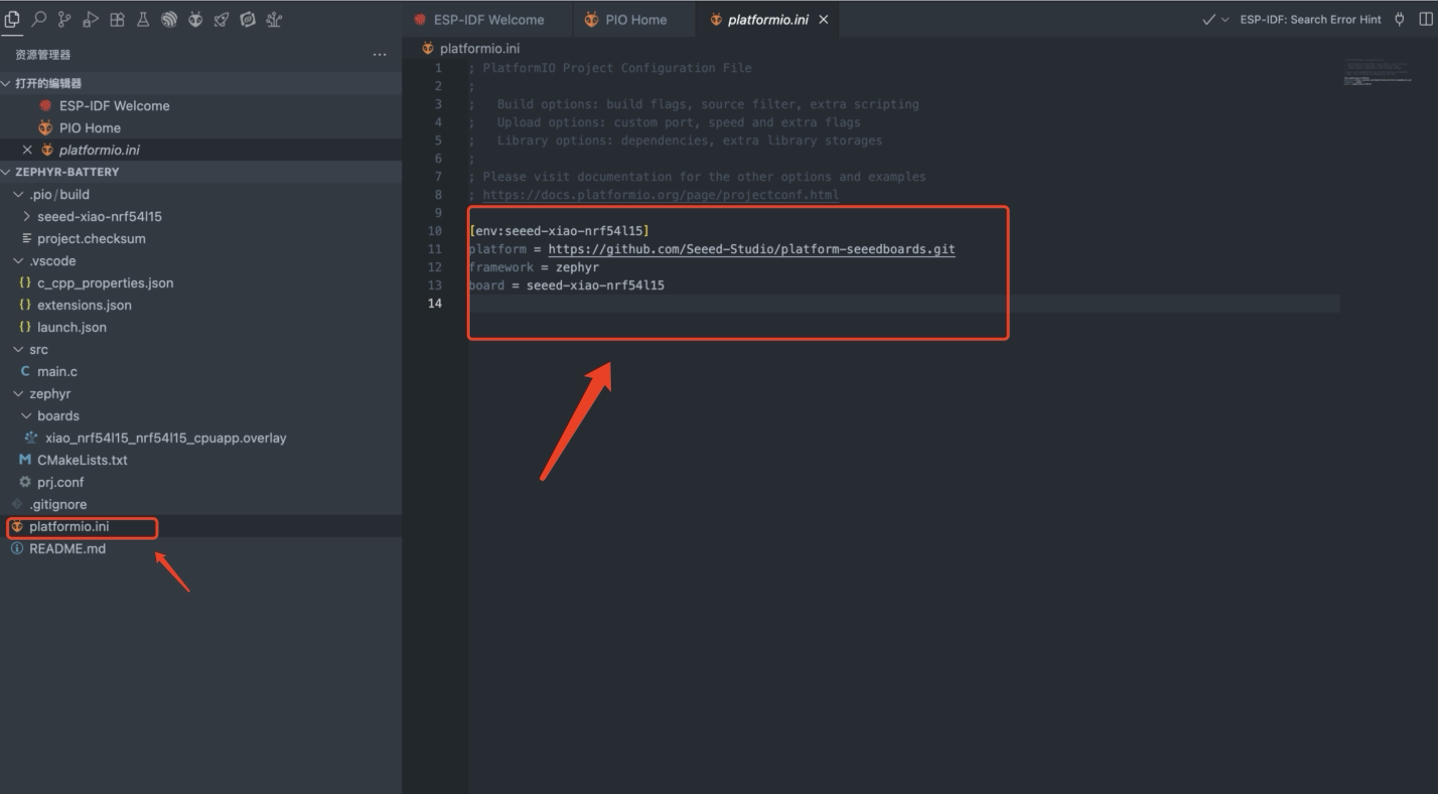This screenshot has height=794, width=1438.
Task: Open the Explorer view in the activity bar
Action: click(x=12, y=19)
